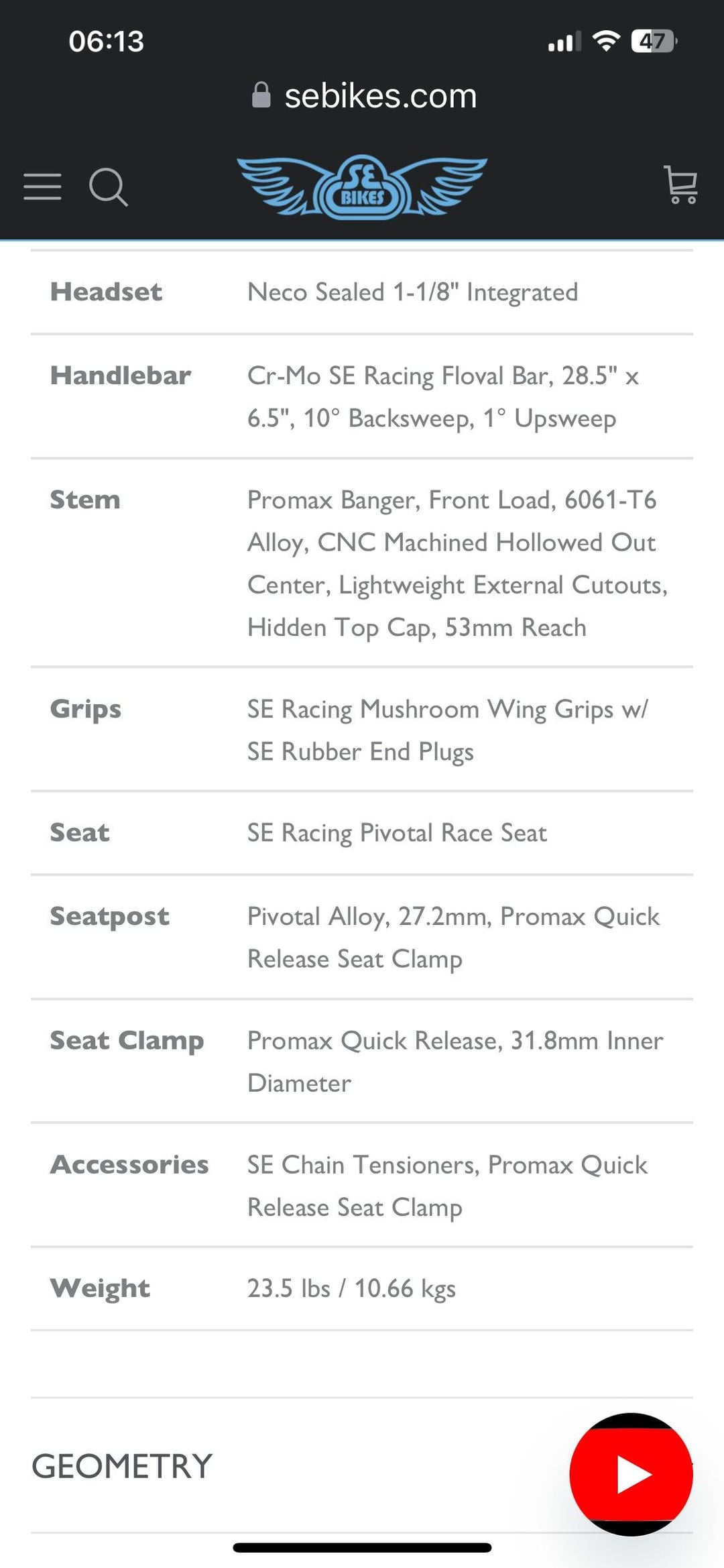724x1568 pixels.
Task: Tap the cellular signal bars
Action: 564,42
